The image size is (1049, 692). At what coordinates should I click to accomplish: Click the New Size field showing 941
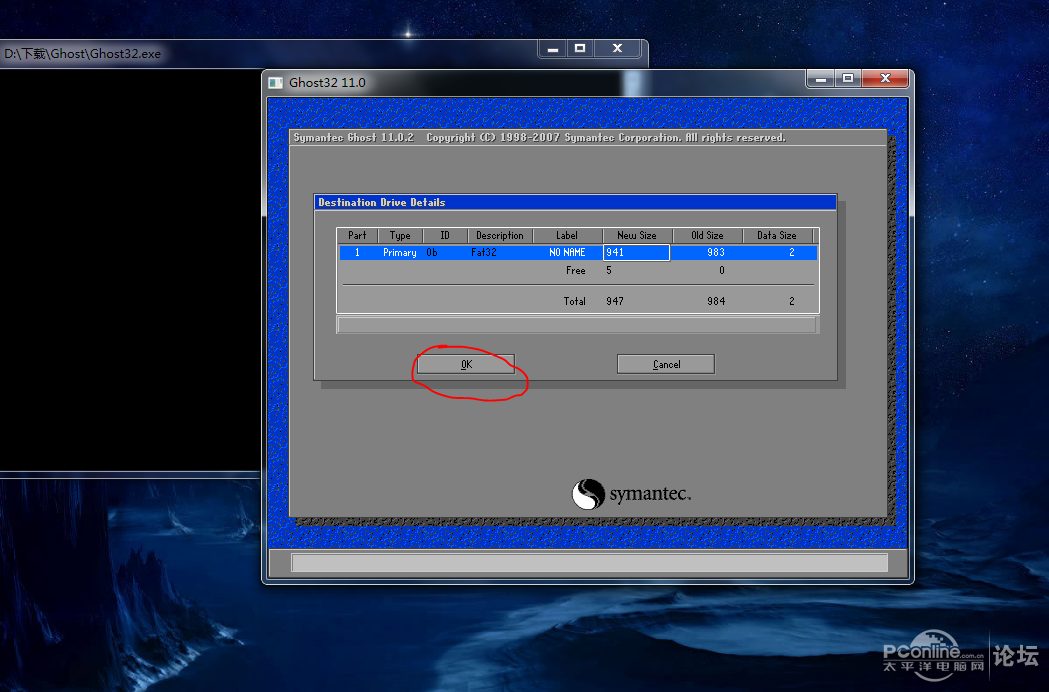636,252
